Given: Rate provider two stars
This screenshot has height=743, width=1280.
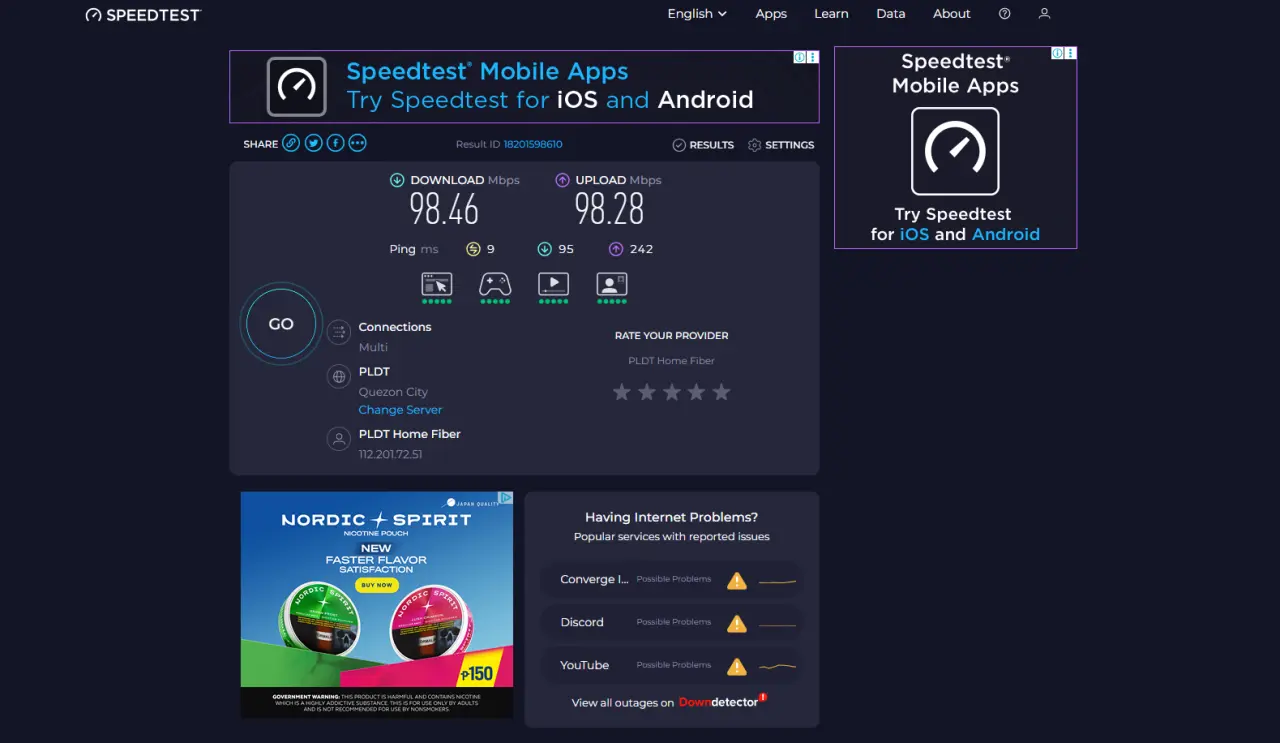Looking at the screenshot, I should pyautogui.click(x=647, y=392).
